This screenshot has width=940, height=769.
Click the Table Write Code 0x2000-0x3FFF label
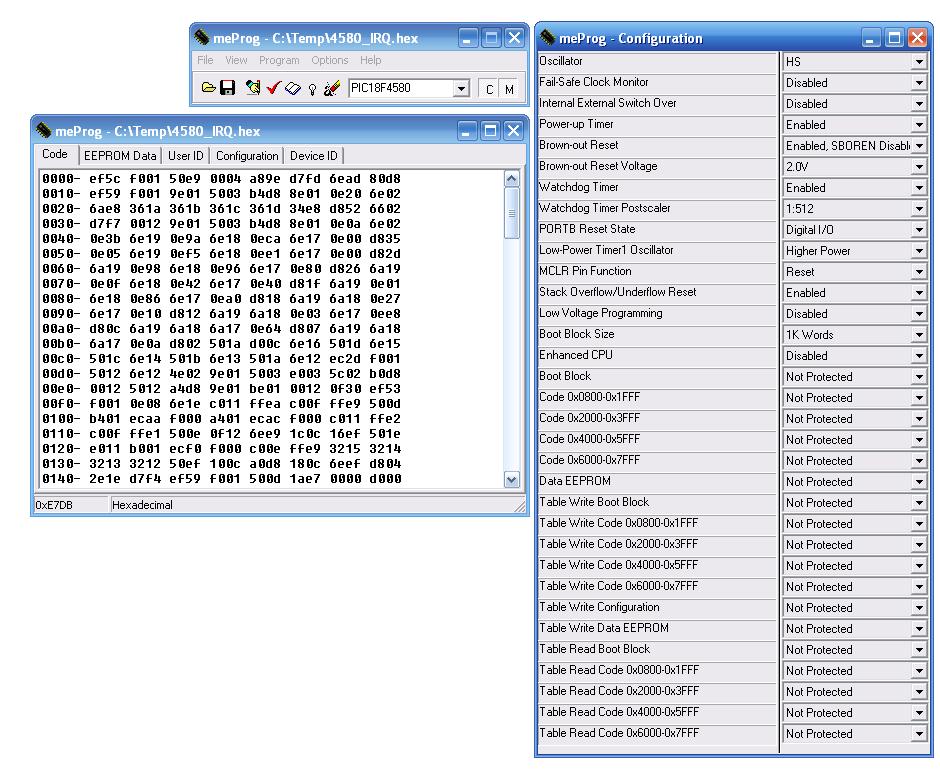click(x=618, y=544)
